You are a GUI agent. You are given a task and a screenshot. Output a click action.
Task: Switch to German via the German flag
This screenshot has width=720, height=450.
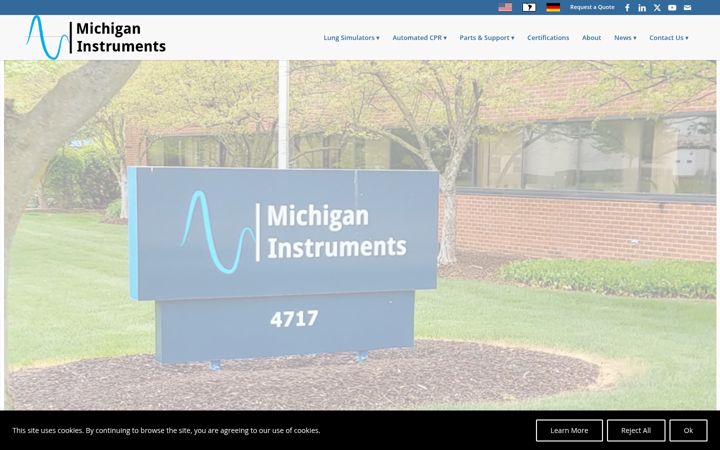553,7
